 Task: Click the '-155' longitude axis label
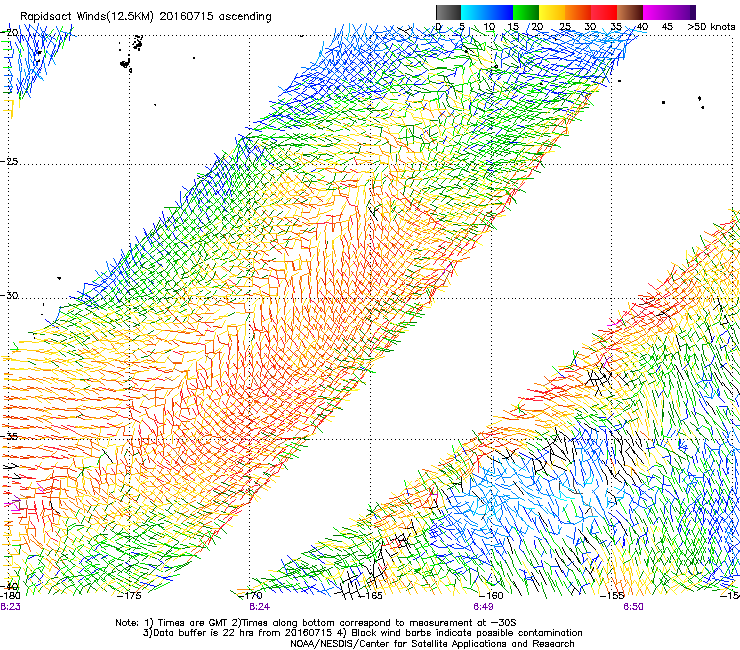point(612,596)
